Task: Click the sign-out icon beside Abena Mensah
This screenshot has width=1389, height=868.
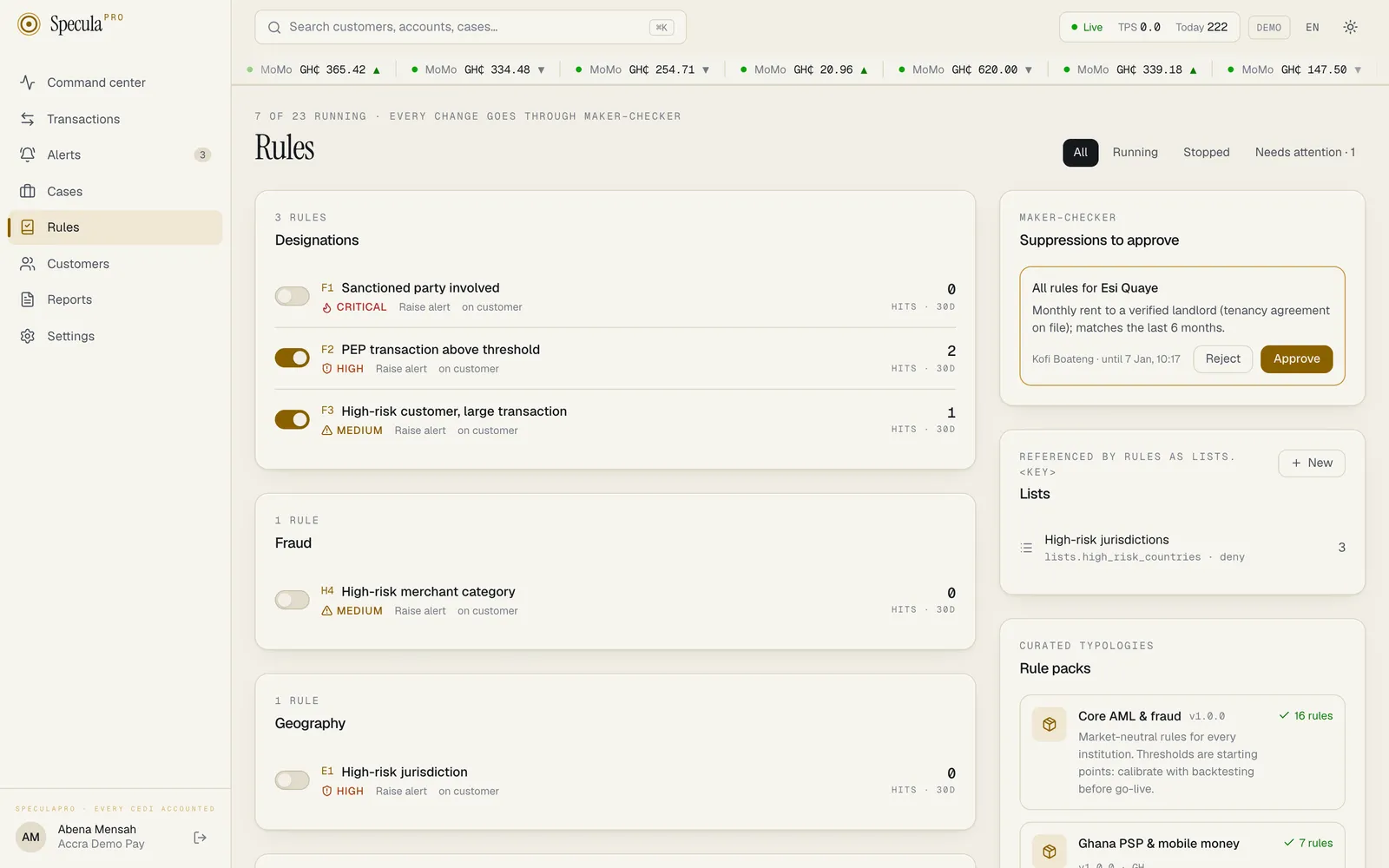Action: pos(201,838)
